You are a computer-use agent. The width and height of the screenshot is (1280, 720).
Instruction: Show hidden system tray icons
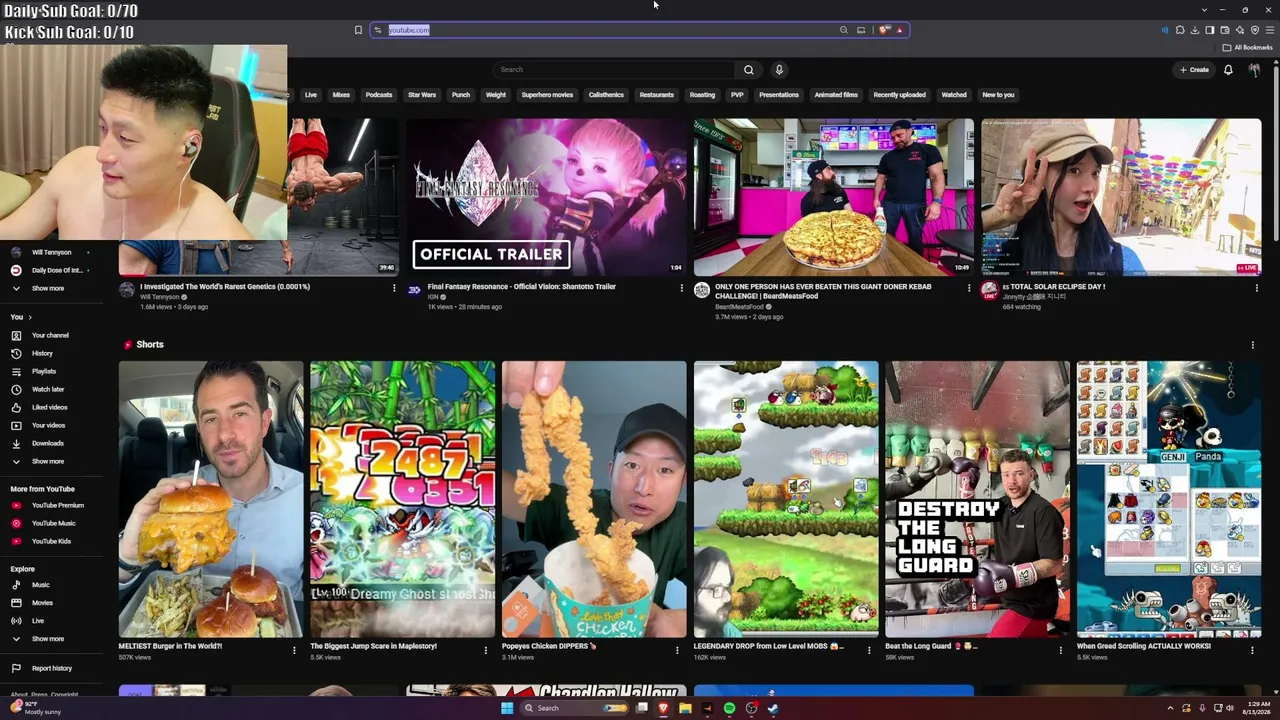[x=1171, y=708]
